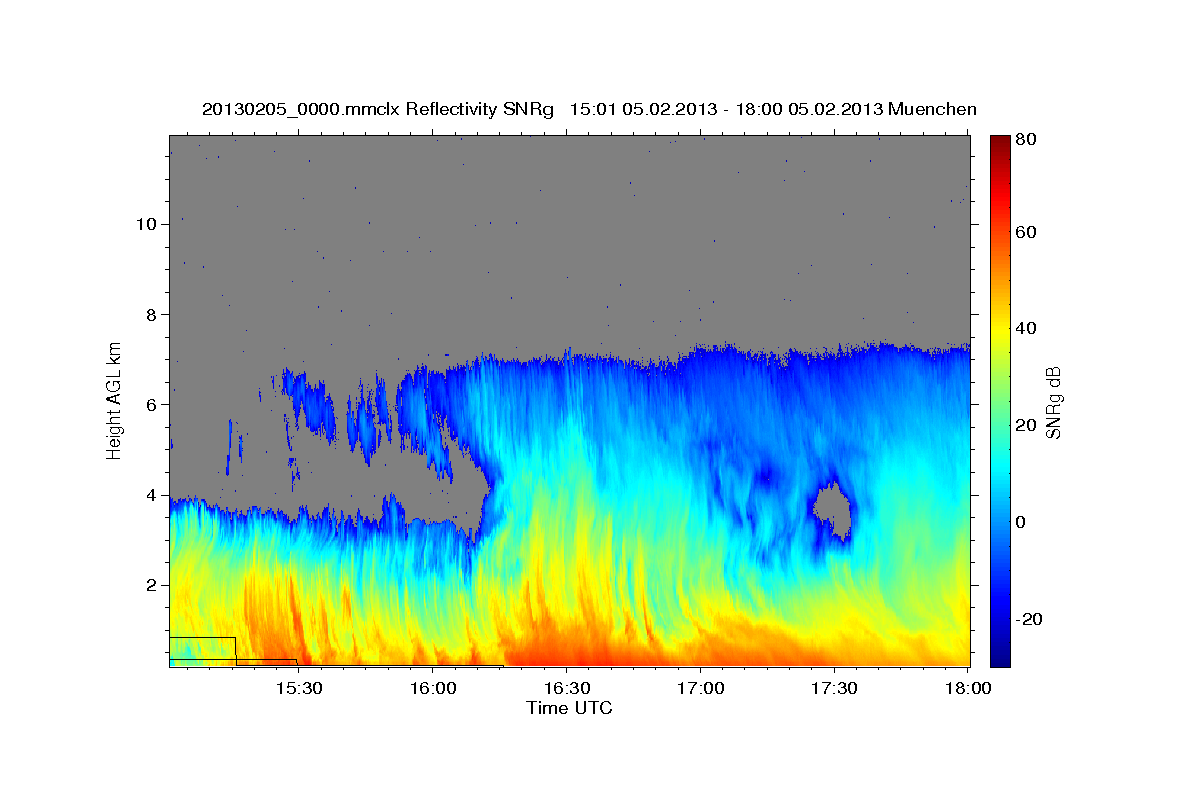Viewport: 1200px width, 800px height.
Task: Click the dark blue bottom of the colorbar
Action: click(x=1000, y=655)
